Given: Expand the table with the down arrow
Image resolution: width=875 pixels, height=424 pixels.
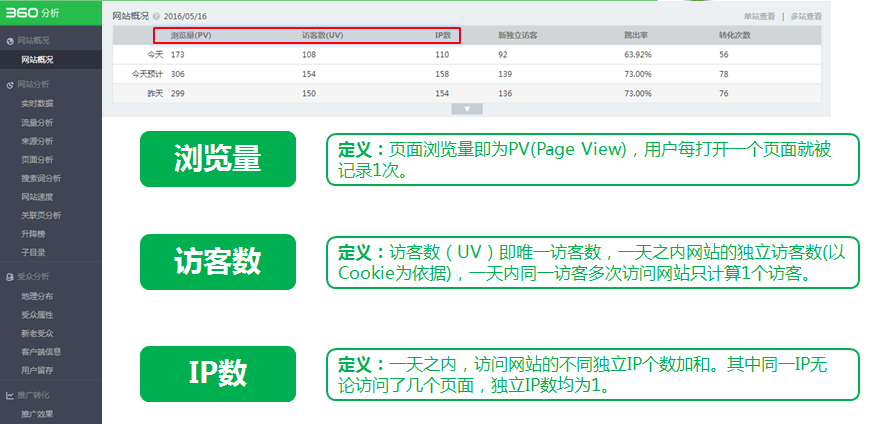Looking at the screenshot, I should tap(468, 108).
